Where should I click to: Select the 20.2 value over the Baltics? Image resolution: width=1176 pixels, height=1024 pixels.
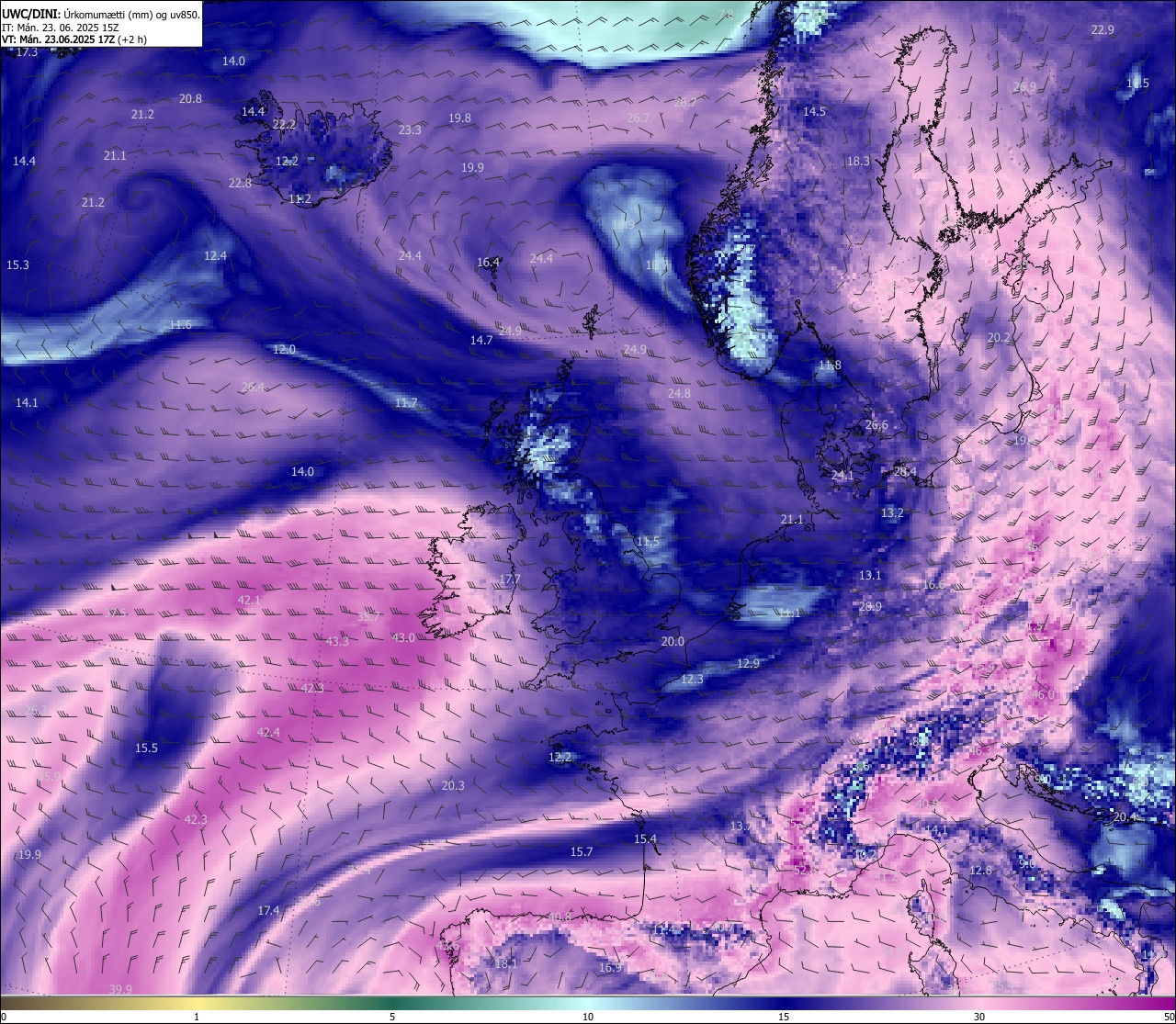(x=999, y=338)
